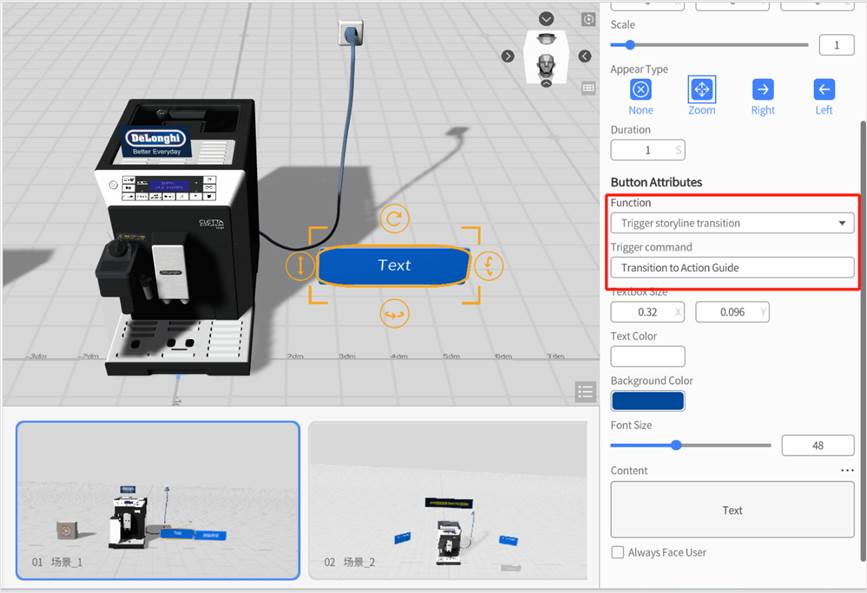Image resolution: width=867 pixels, height=593 pixels.
Task: Click the focus view icon at viewport top-right
Action: click(588, 19)
